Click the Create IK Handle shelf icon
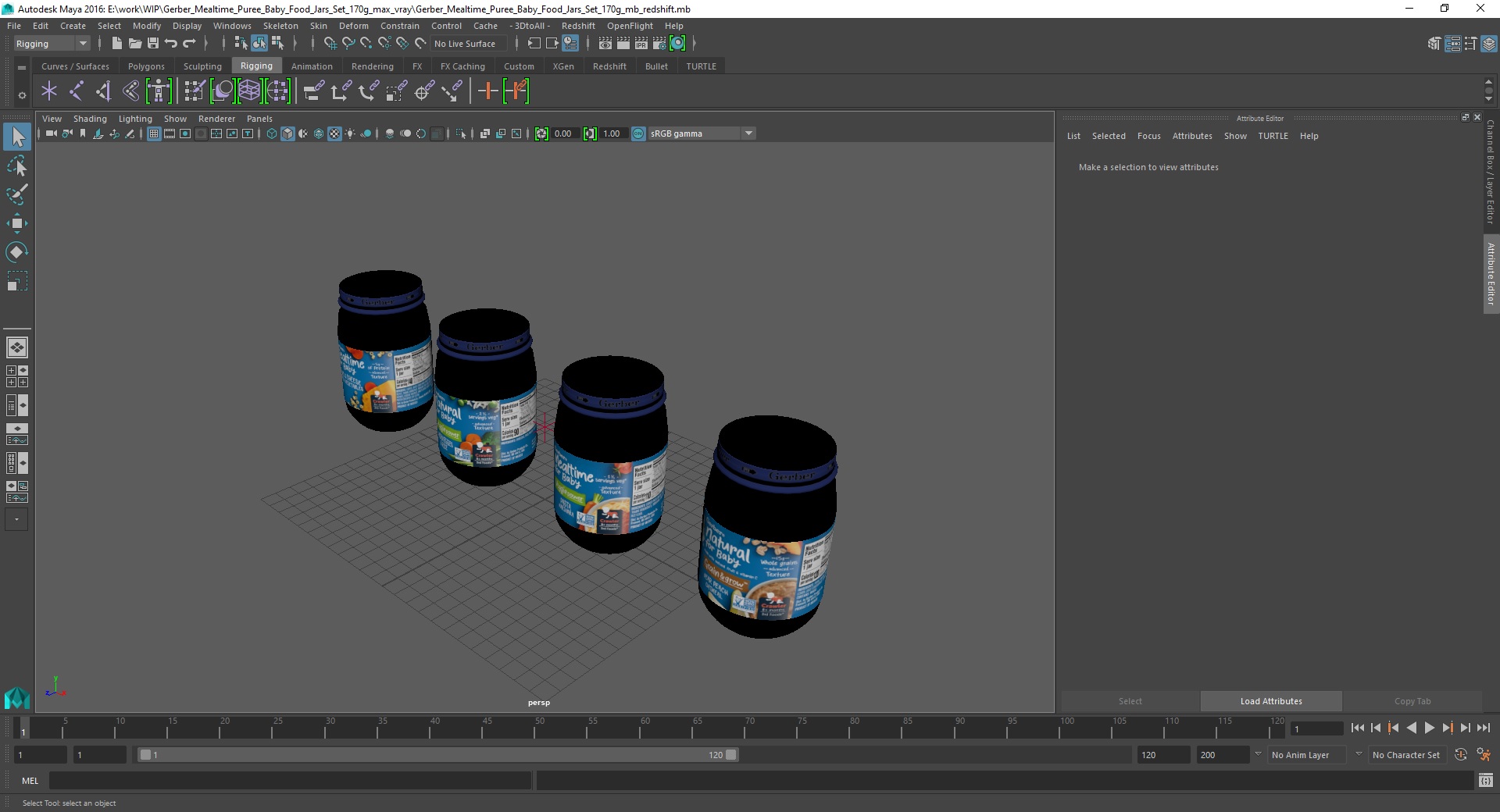Image resolution: width=1500 pixels, height=812 pixels. [x=104, y=91]
